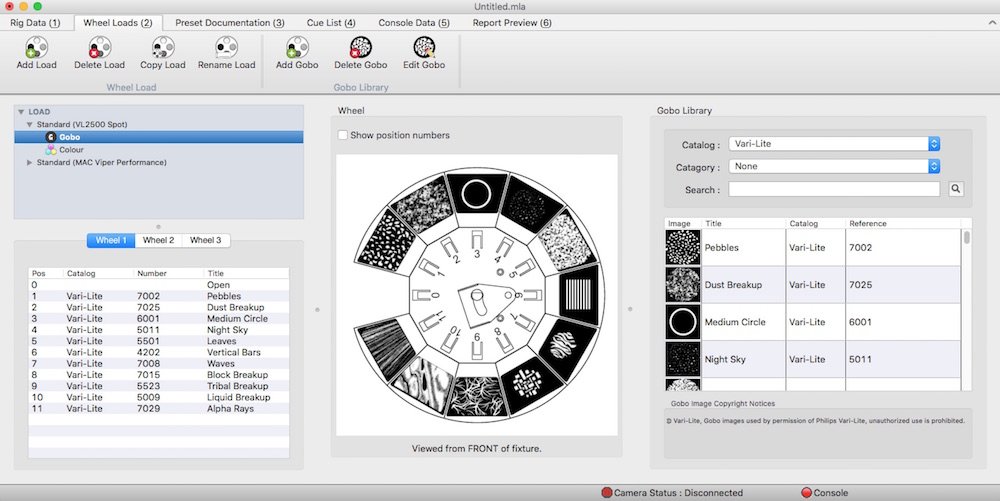Click the Rename Load icon
The width and height of the screenshot is (1000, 501).
tap(225, 51)
